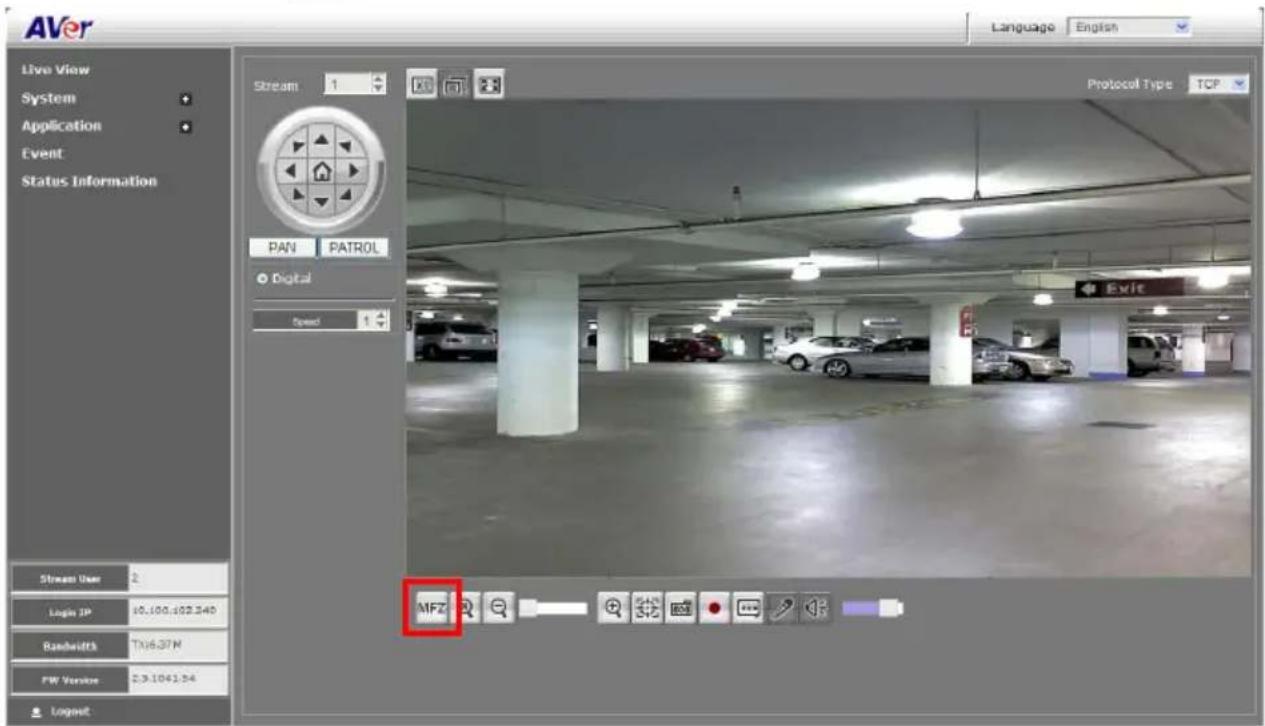
Task: Click the zoom-out magnifier before the zoom slider
Action: click(497, 607)
